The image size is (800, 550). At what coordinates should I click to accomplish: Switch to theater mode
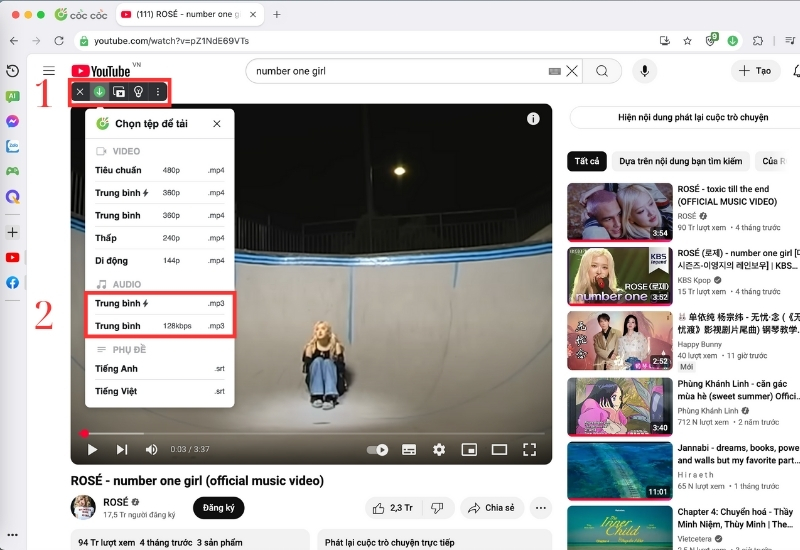click(x=499, y=449)
